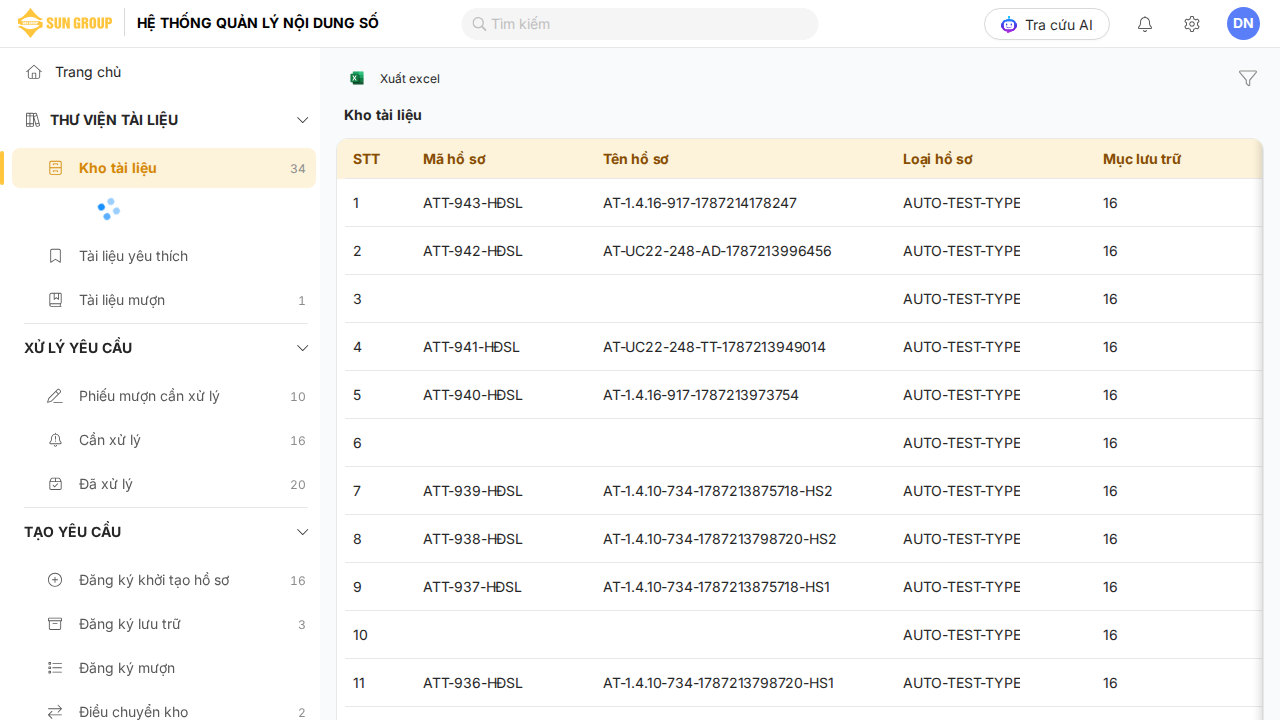The image size is (1280, 720).
Task: Click the Điều chuyển kho arrows icon
Action: tap(55, 712)
